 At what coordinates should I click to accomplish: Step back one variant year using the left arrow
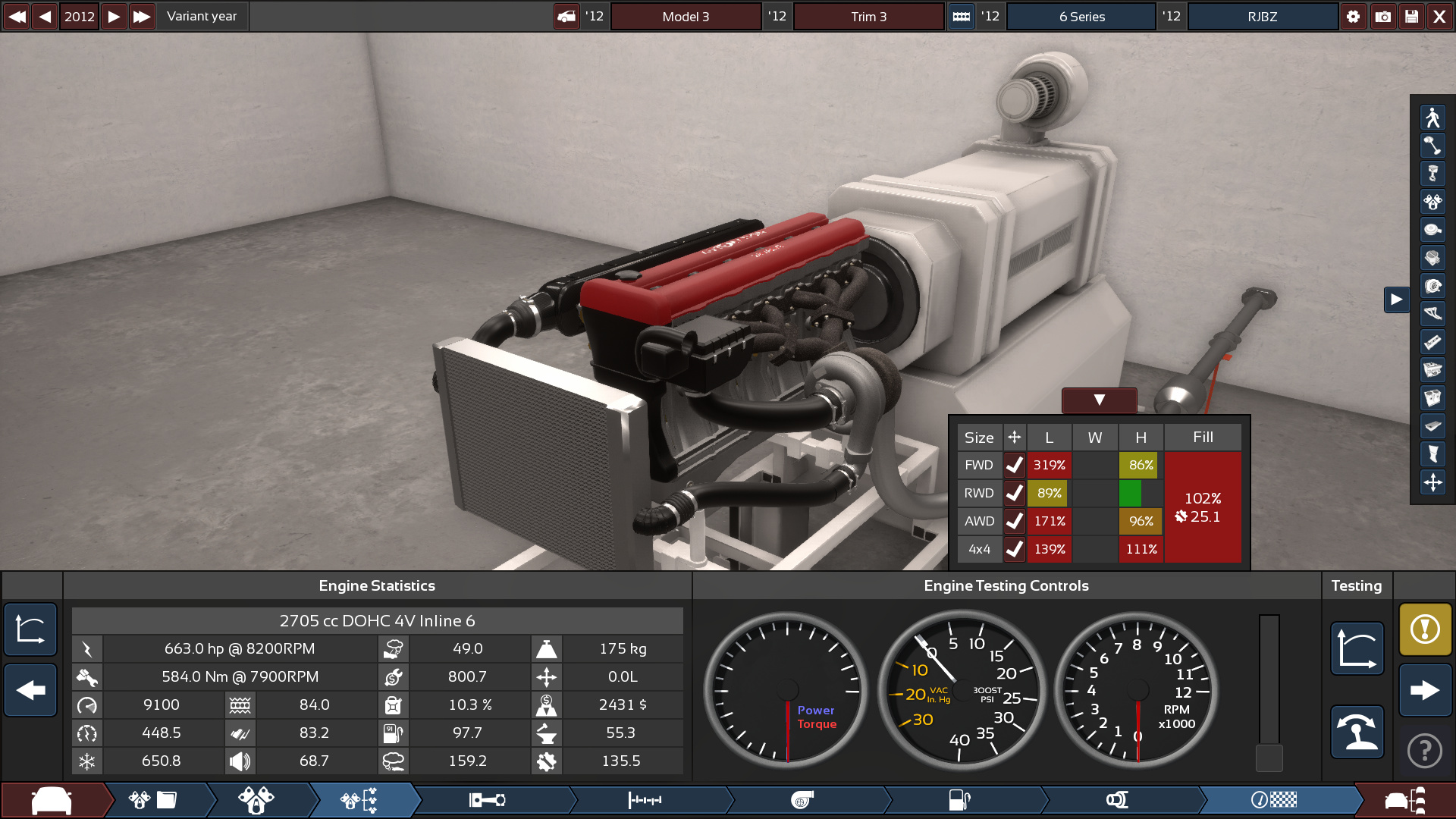(44, 16)
